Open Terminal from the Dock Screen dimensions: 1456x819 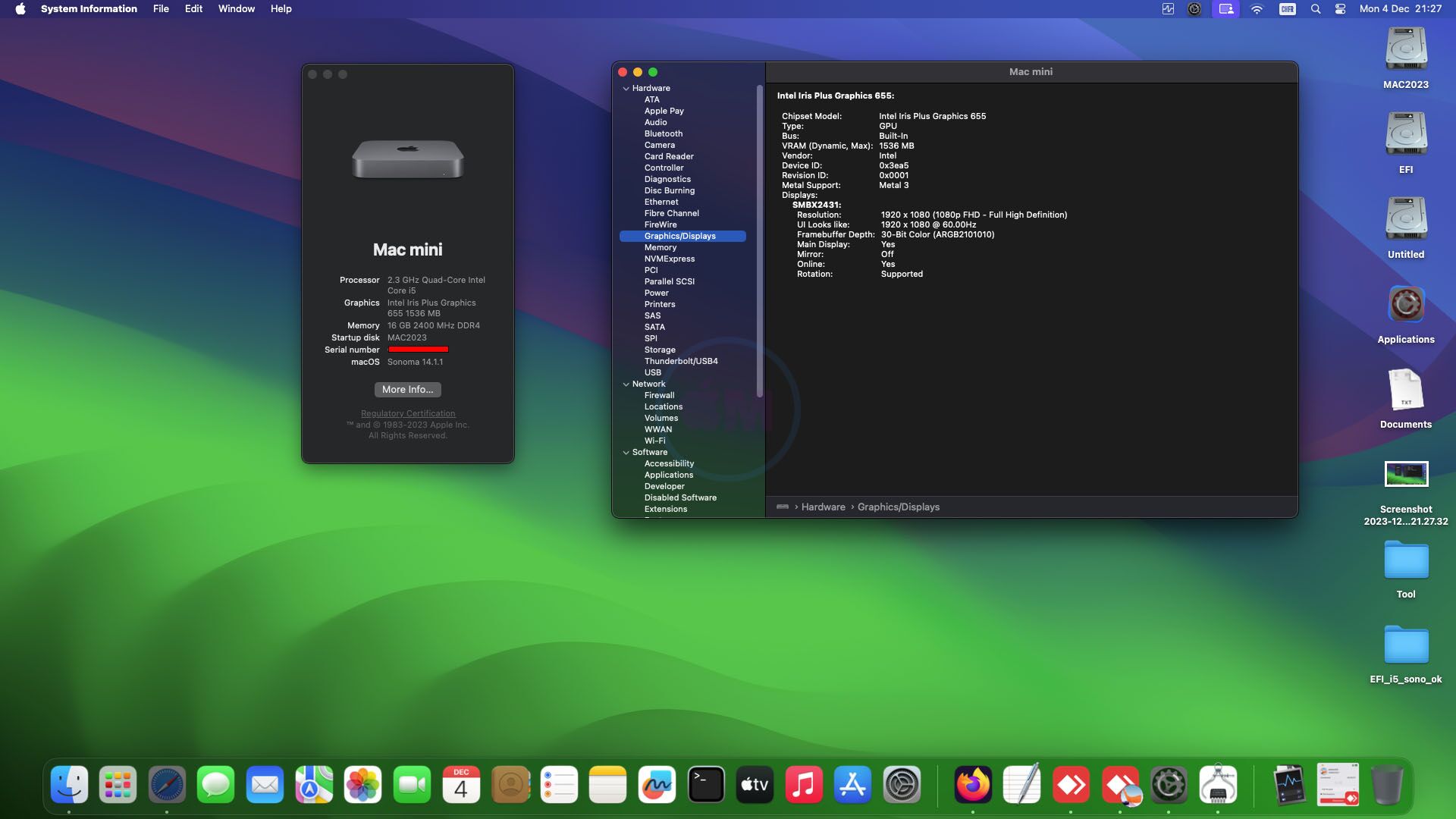coord(706,785)
